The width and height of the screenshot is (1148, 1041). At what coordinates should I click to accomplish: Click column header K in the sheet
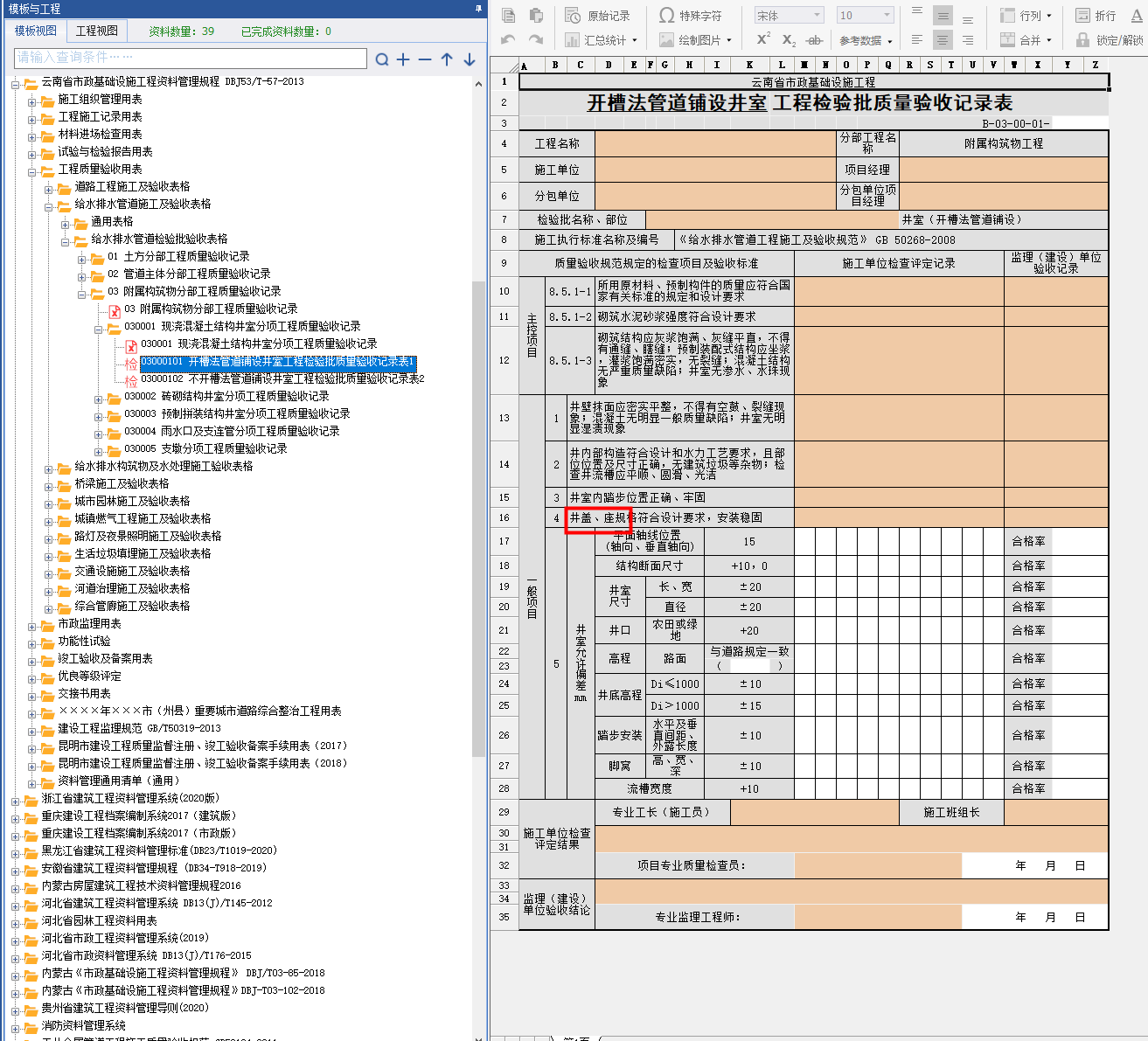pyautogui.click(x=749, y=65)
